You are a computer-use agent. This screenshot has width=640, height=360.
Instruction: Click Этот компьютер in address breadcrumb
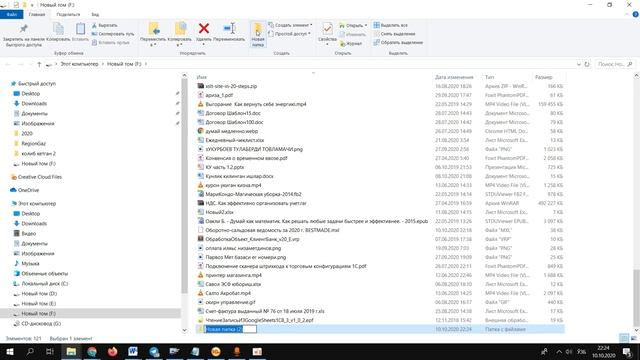[x=80, y=64]
